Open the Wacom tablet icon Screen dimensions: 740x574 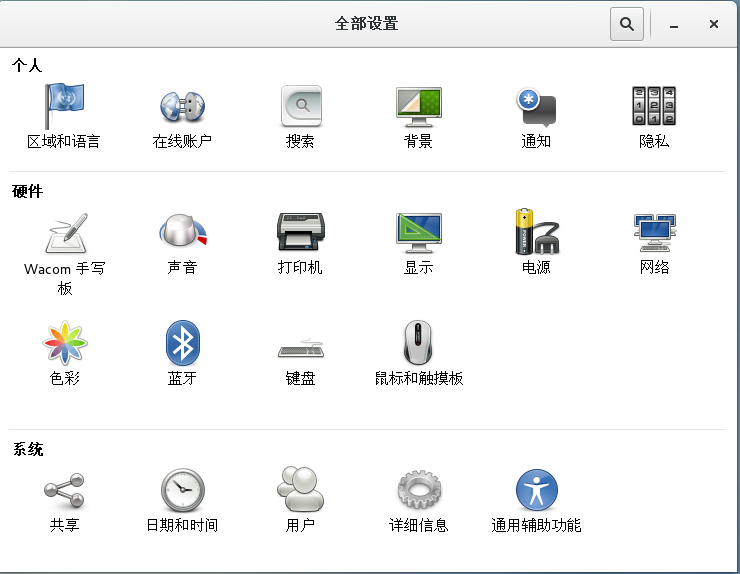pyautogui.click(x=67, y=233)
